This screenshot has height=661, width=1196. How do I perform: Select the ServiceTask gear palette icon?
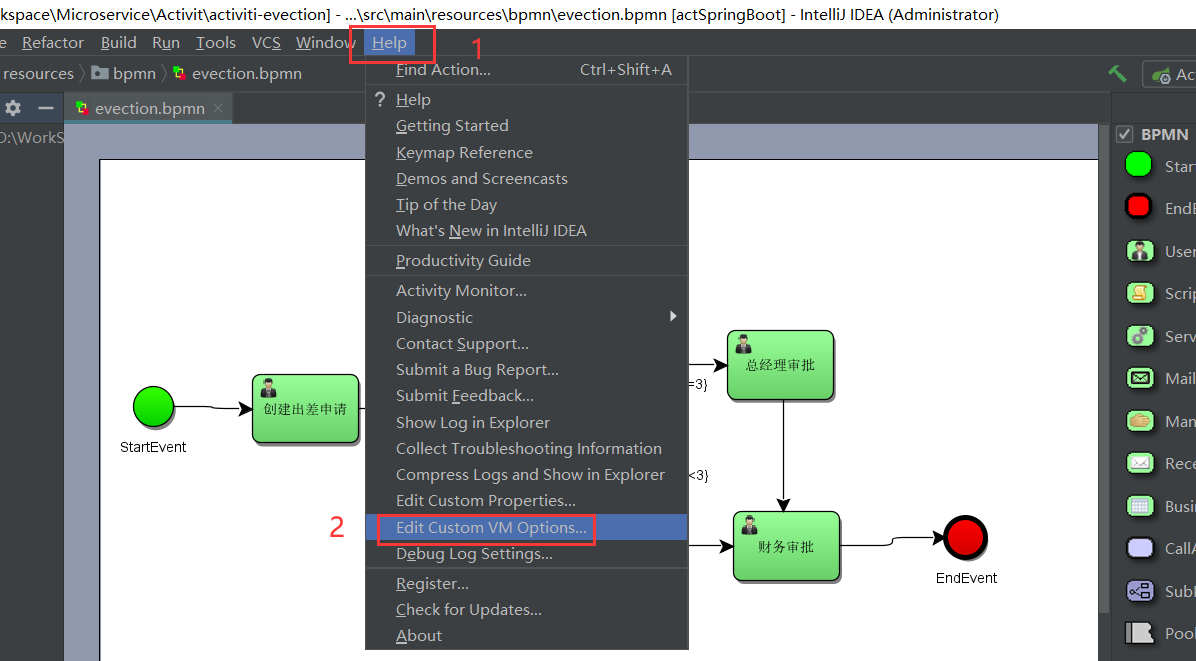point(1140,335)
